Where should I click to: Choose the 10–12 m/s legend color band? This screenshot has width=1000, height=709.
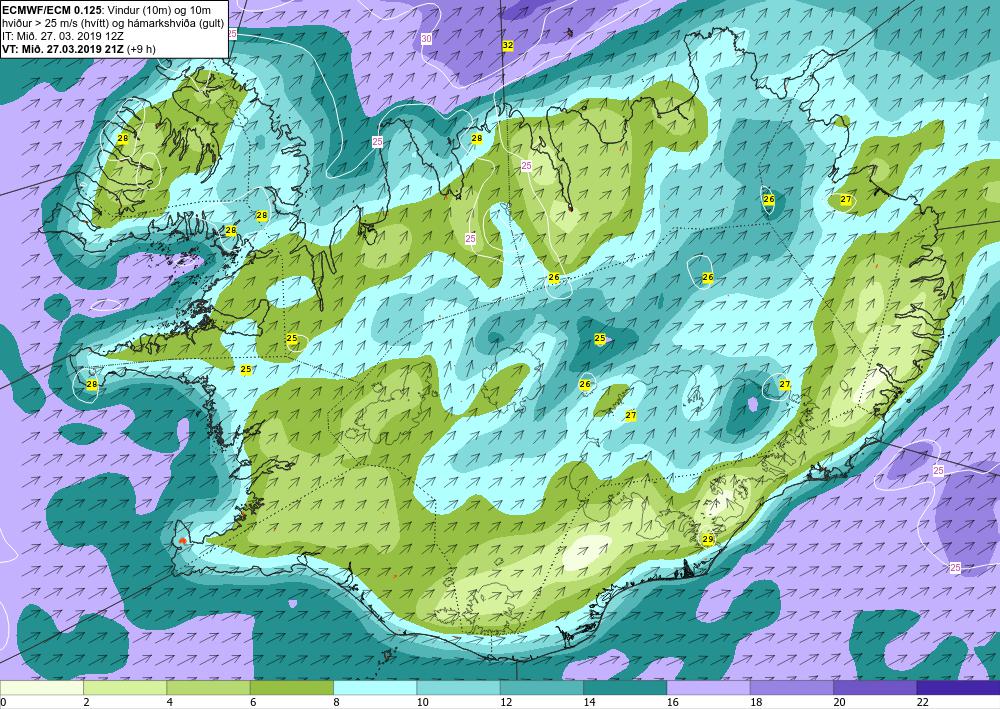(459, 688)
